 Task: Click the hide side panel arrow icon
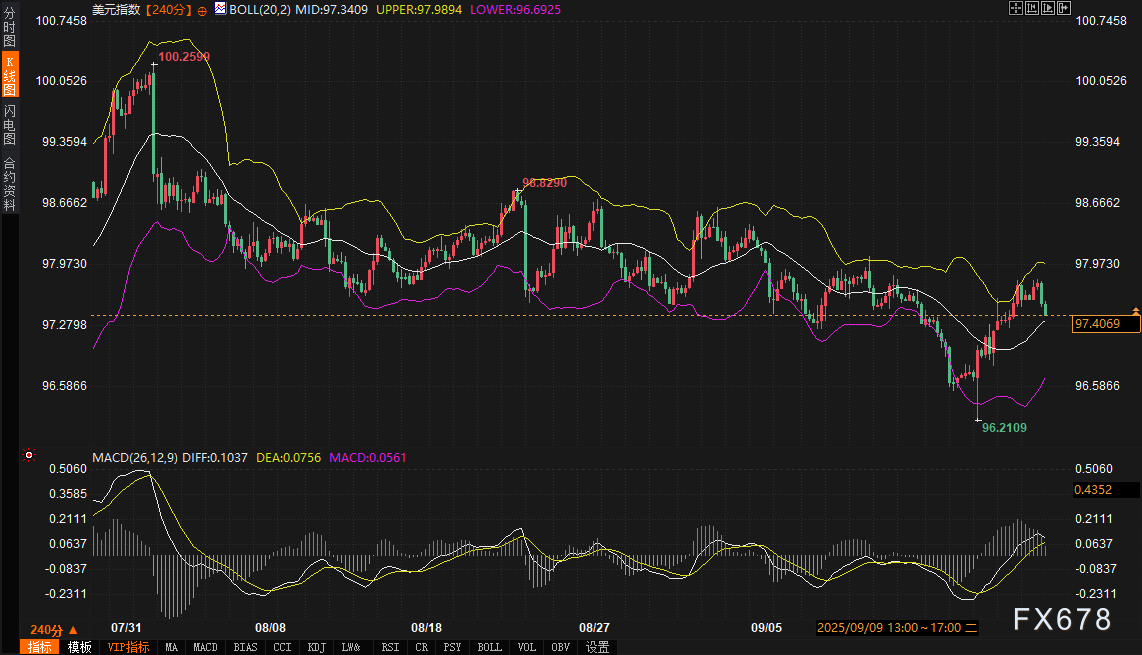coord(1065,8)
